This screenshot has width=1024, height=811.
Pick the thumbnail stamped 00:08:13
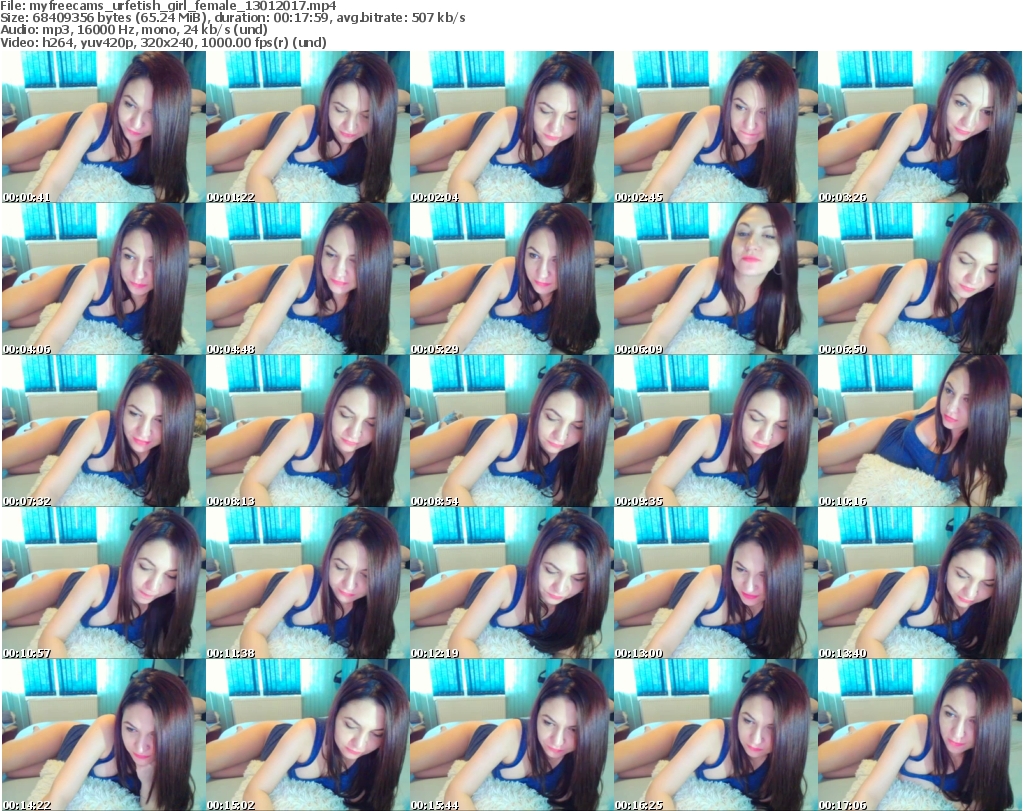308,431
